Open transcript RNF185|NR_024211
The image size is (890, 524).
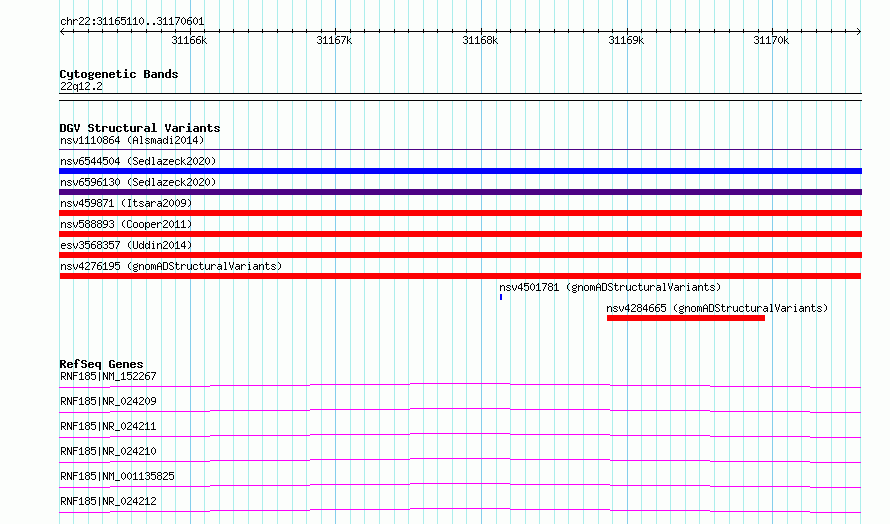108,426
